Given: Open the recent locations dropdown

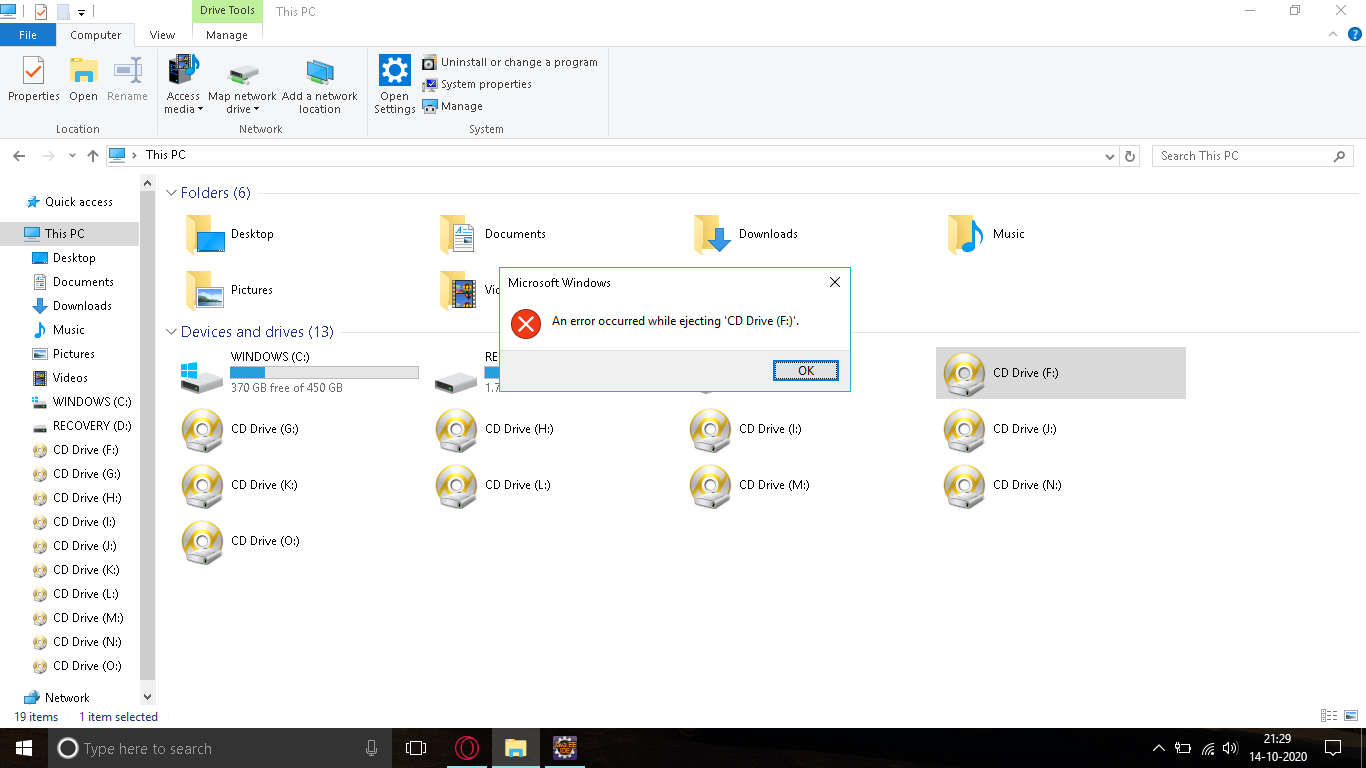Looking at the screenshot, I should pos(72,156).
